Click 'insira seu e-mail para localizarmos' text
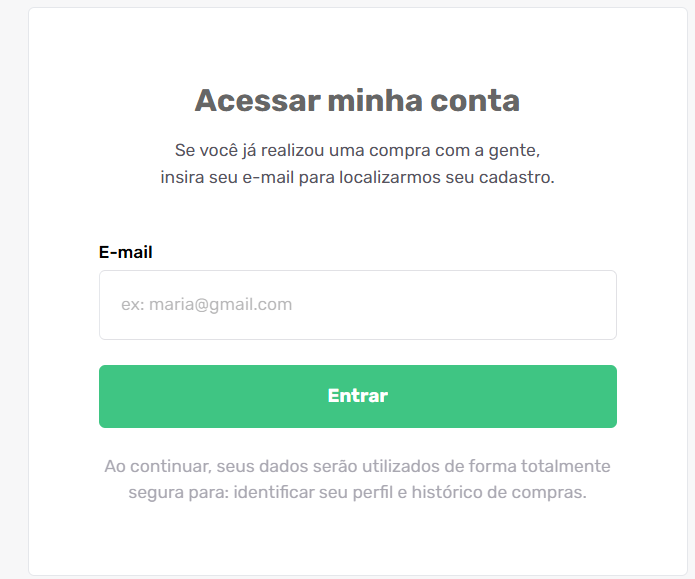 click(301, 177)
